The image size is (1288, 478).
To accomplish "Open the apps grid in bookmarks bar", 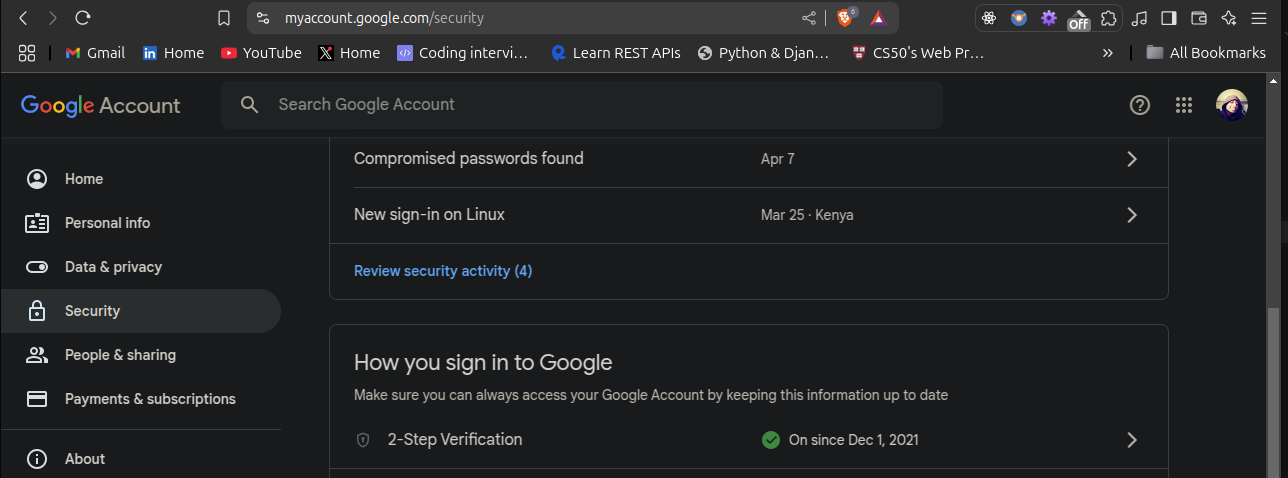I will (x=27, y=53).
